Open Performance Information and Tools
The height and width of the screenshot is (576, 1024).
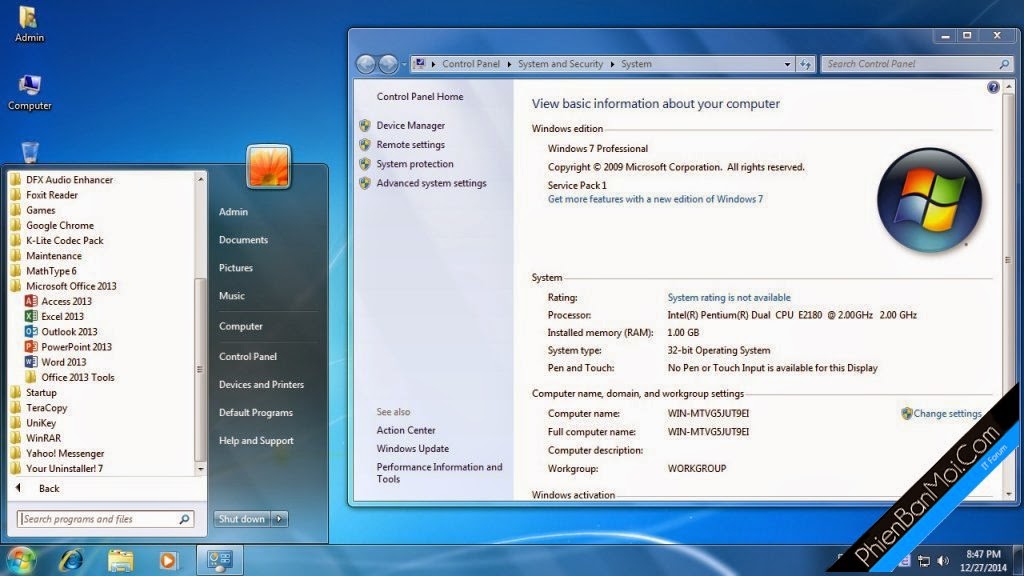click(x=439, y=473)
